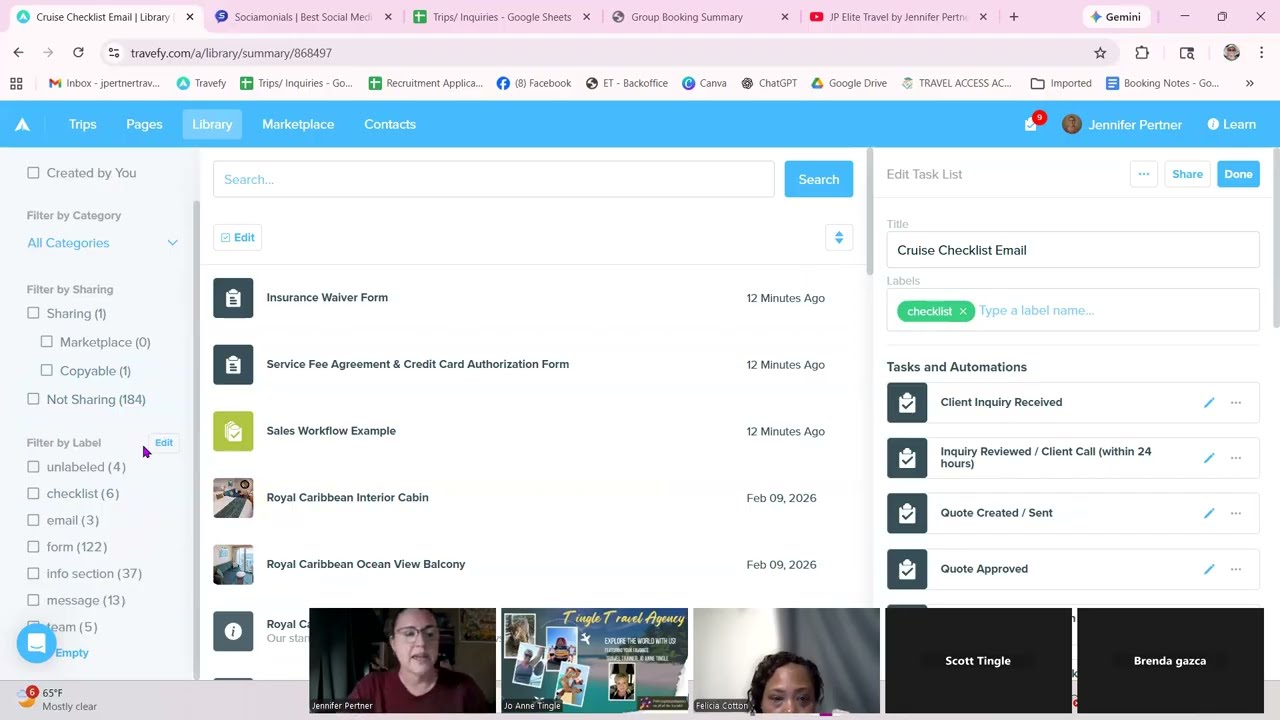1280x720 pixels.
Task: Bookmark this page with star icon
Action: pos(1100,53)
